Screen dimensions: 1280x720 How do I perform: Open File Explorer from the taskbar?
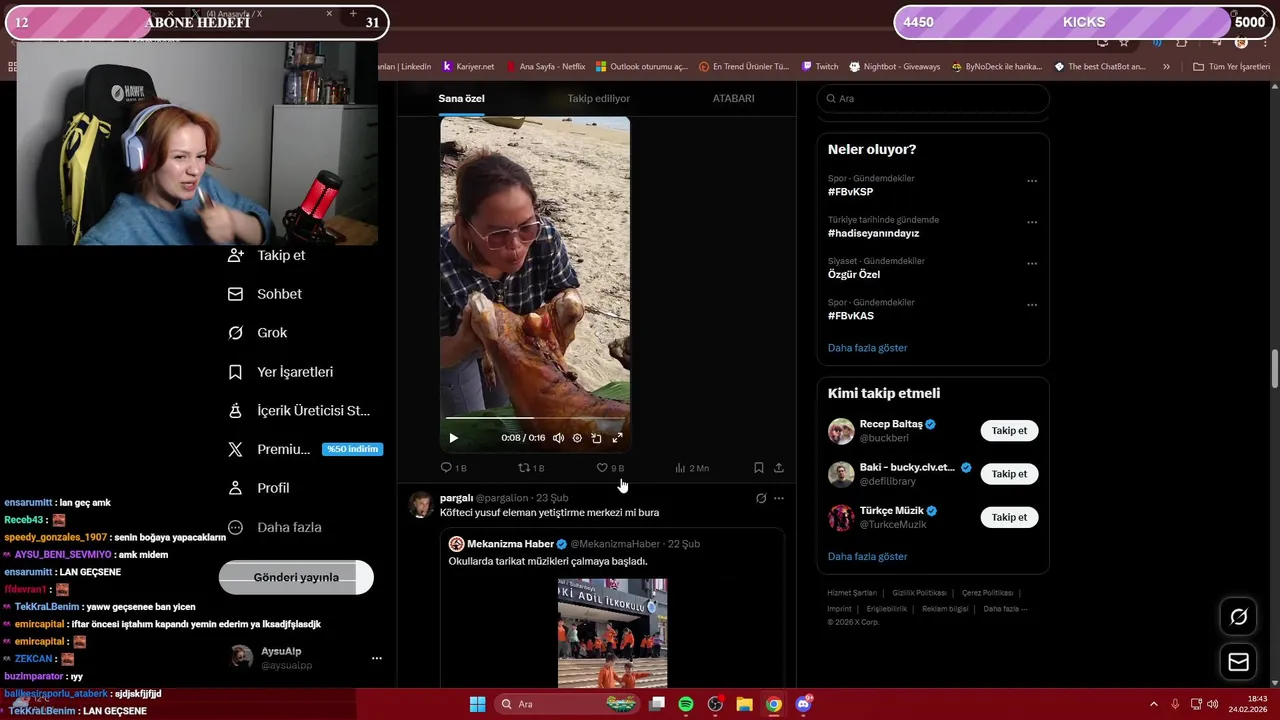pyautogui.click(x=744, y=704)
